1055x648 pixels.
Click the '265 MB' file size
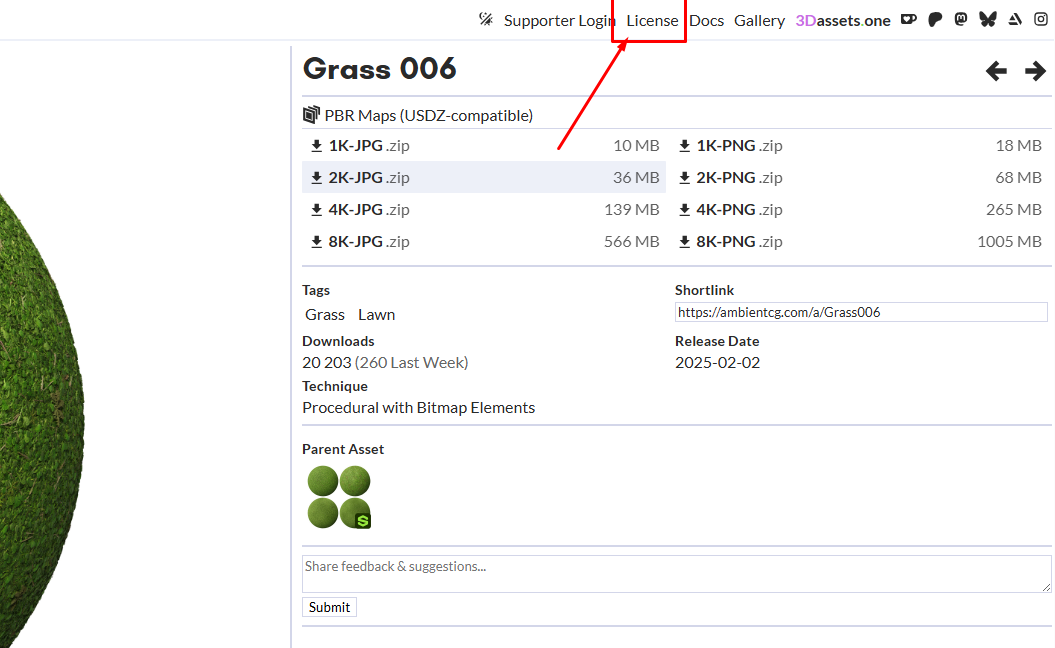pos(1014,209)
